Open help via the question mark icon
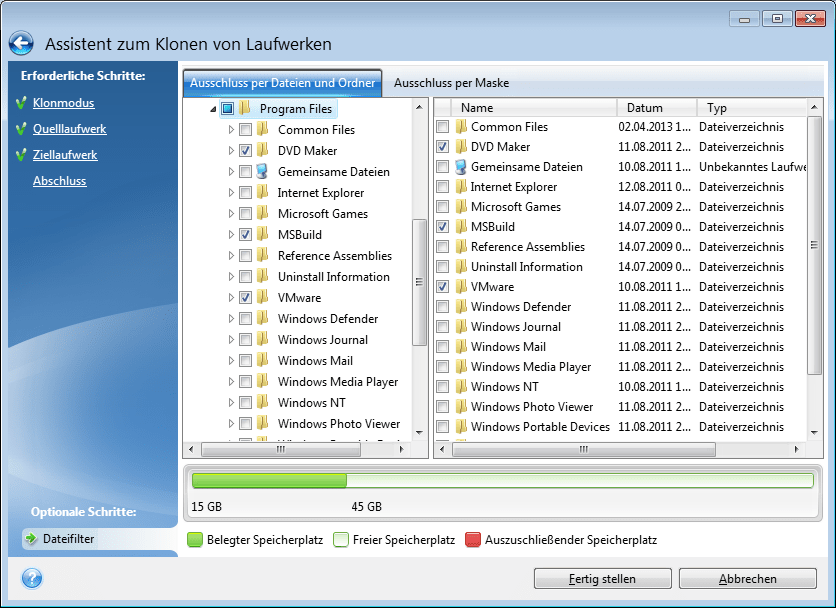 [32, 579]
